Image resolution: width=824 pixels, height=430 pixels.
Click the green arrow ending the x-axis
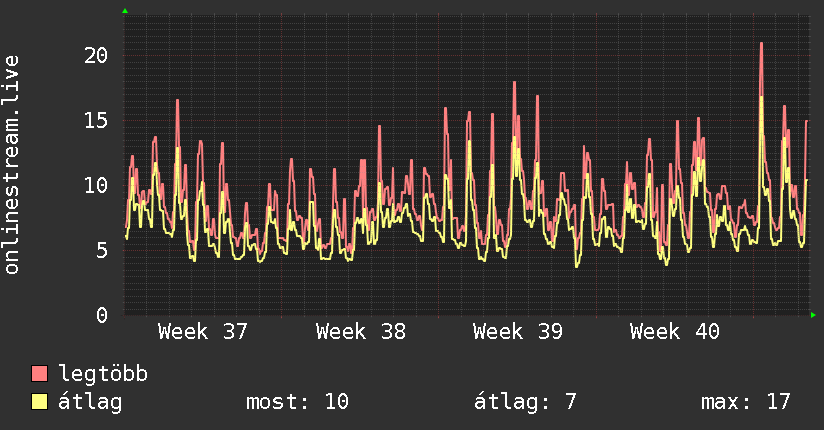813,315
